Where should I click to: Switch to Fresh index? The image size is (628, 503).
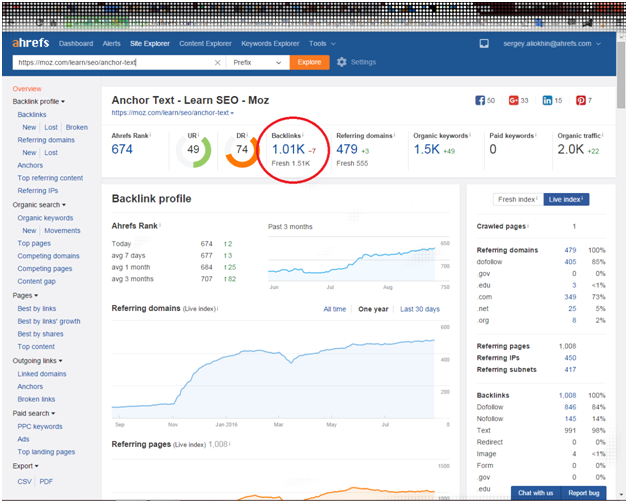[x=518, y=199]
